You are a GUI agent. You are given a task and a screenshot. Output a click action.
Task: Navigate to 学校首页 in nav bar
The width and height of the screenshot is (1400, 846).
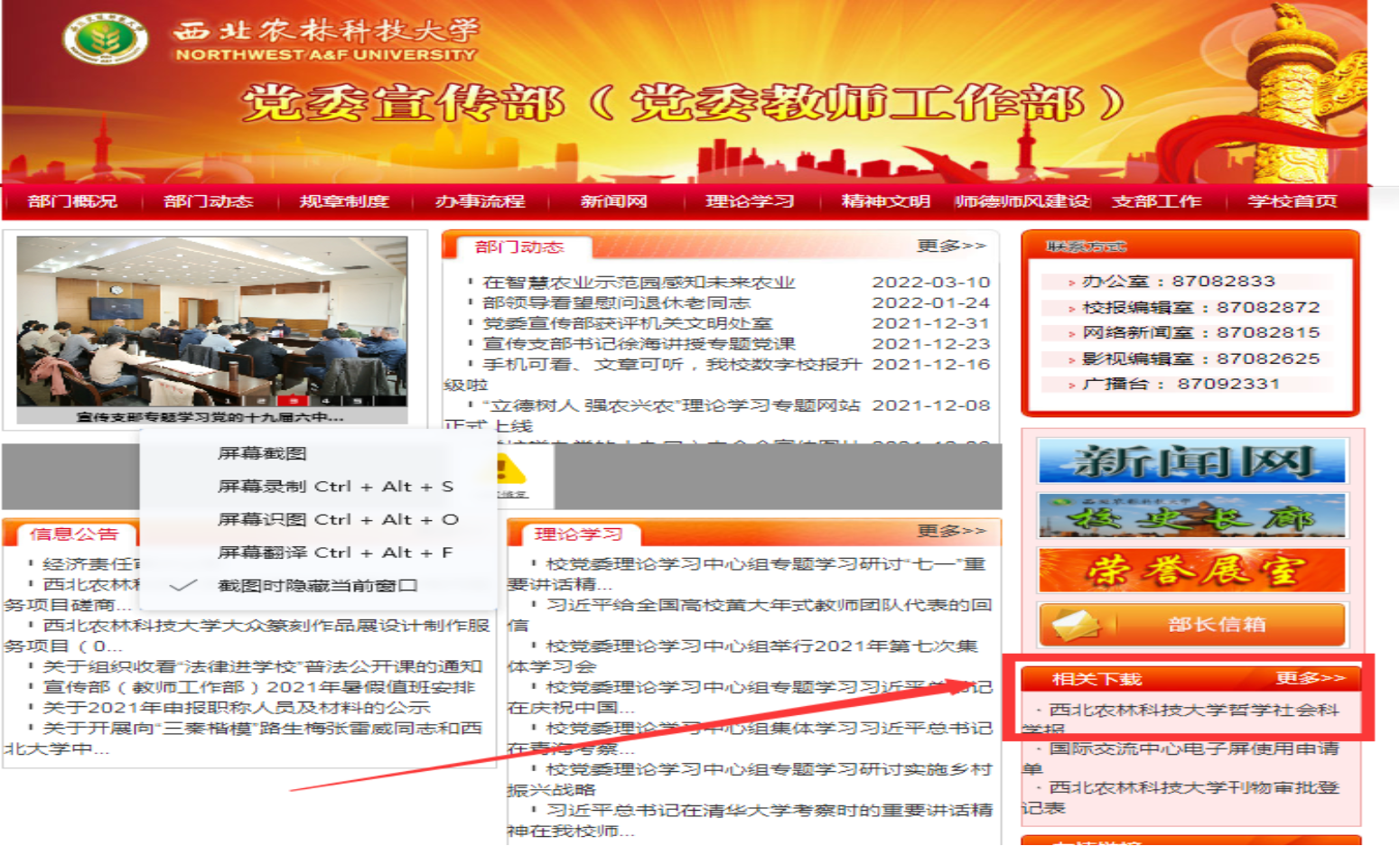click(x=1292, y=201)
